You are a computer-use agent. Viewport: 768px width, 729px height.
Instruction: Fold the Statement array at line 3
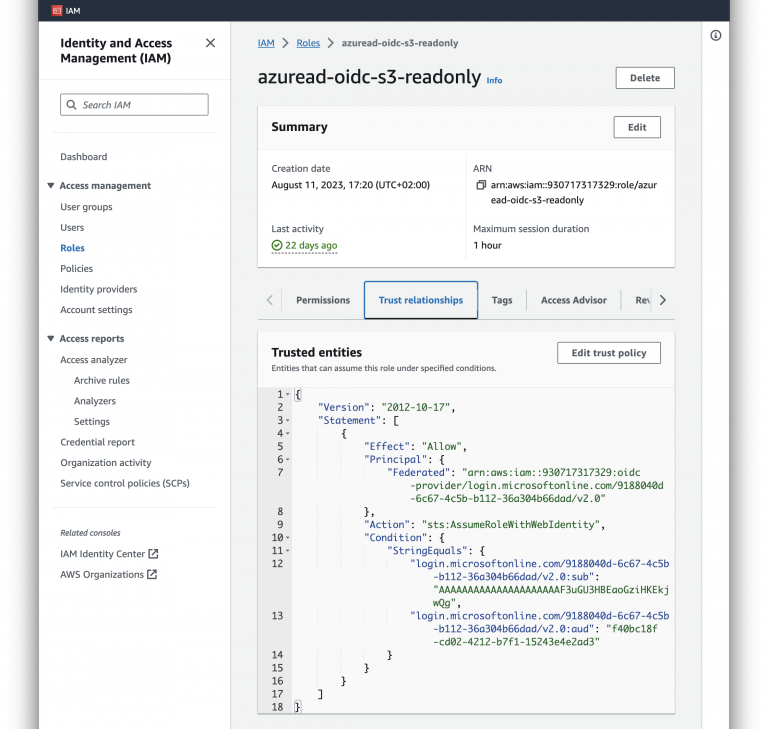pos(288,421)
